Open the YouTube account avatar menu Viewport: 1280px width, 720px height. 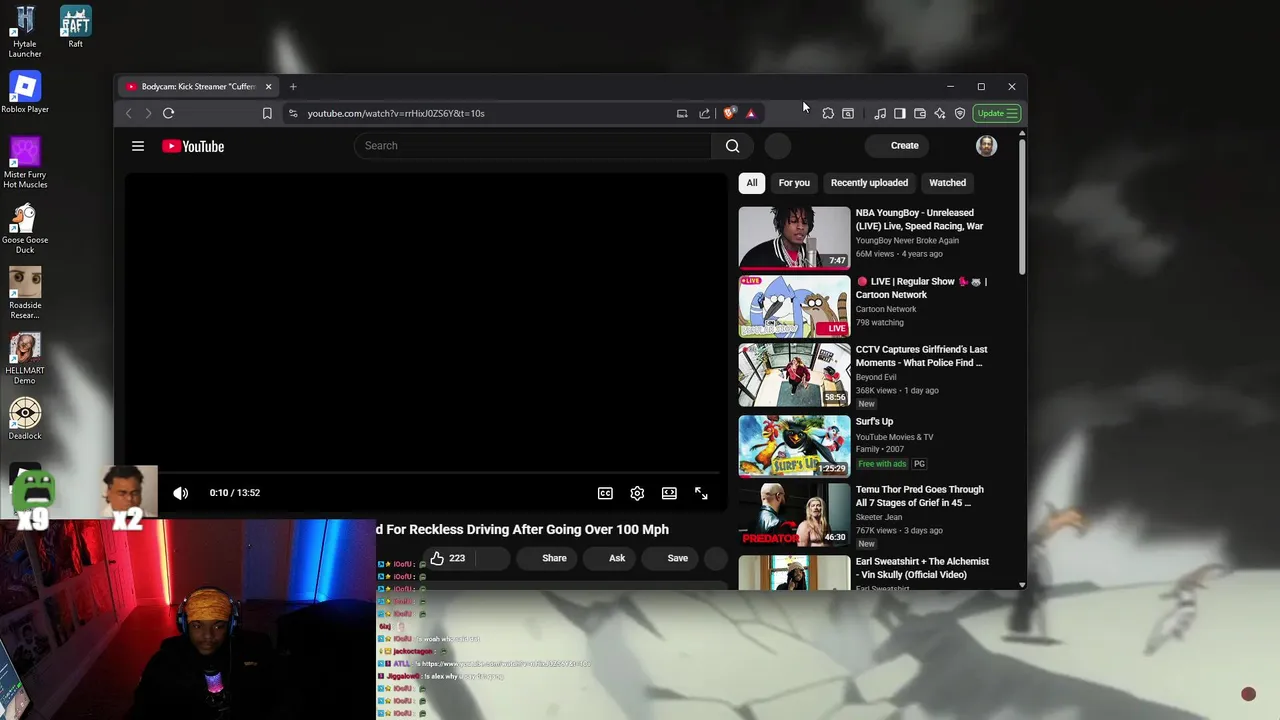tap(986, 146)
